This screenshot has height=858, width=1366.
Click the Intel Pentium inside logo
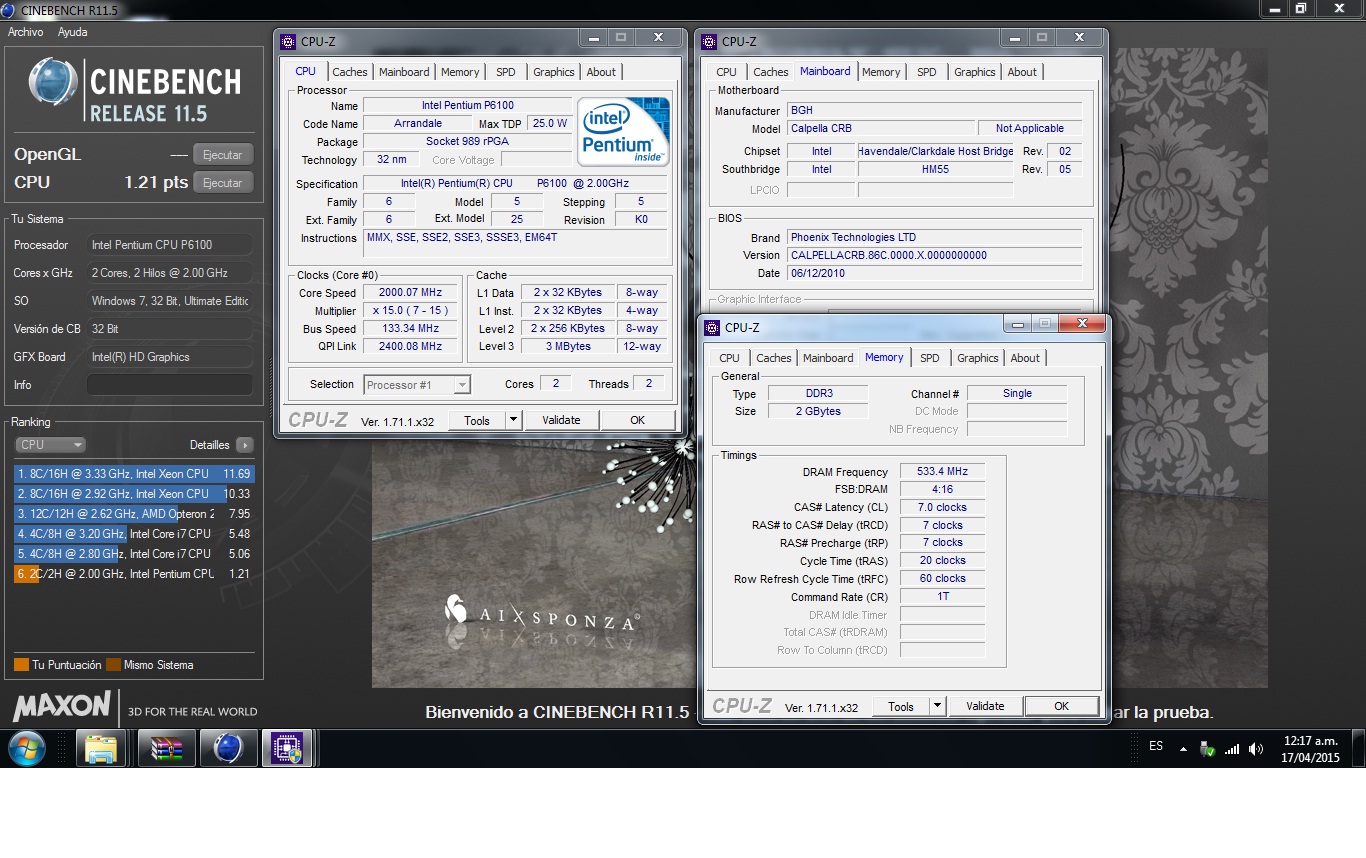(623, 131)
